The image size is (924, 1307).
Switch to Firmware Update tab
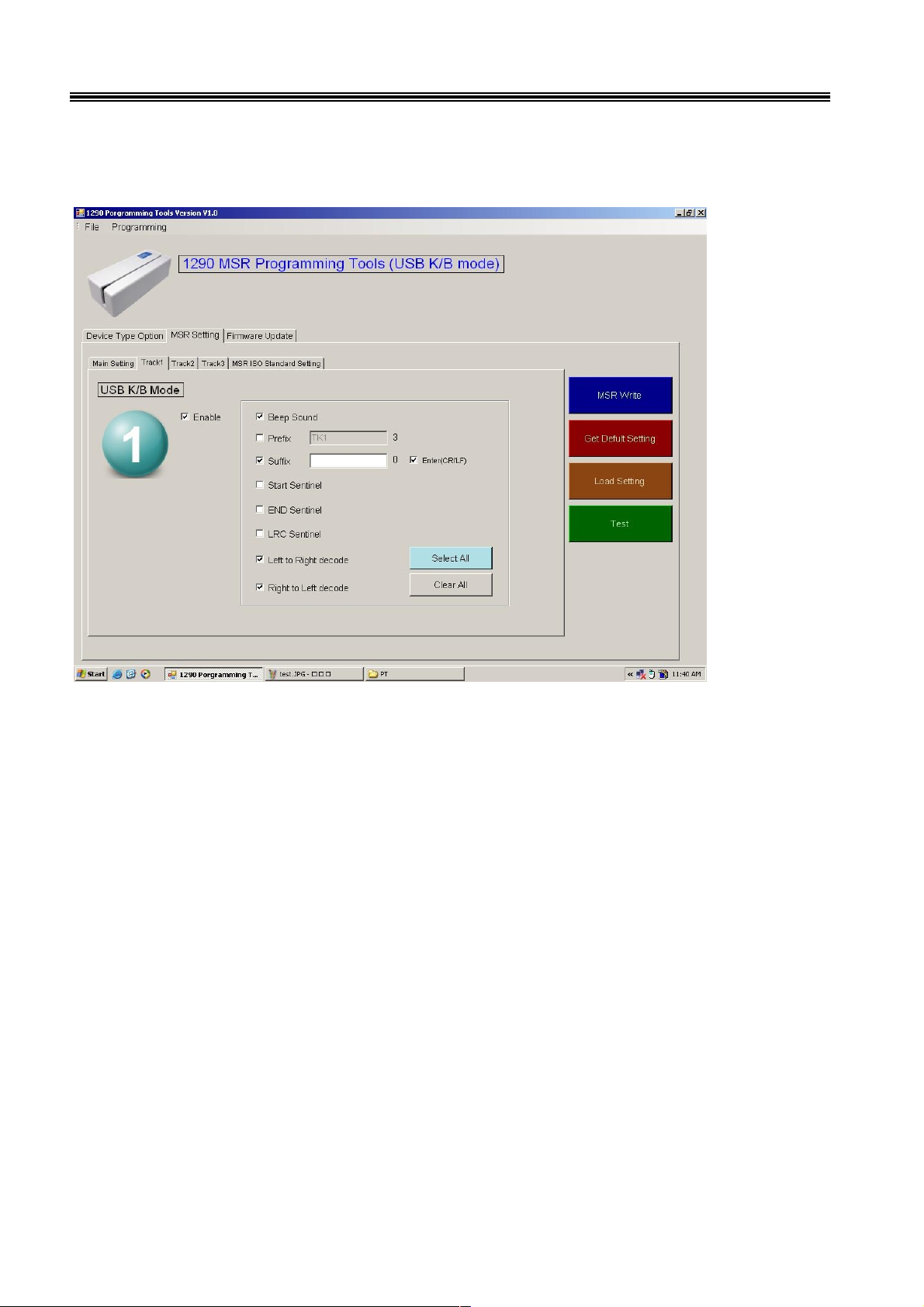click(x=260, y=336)
